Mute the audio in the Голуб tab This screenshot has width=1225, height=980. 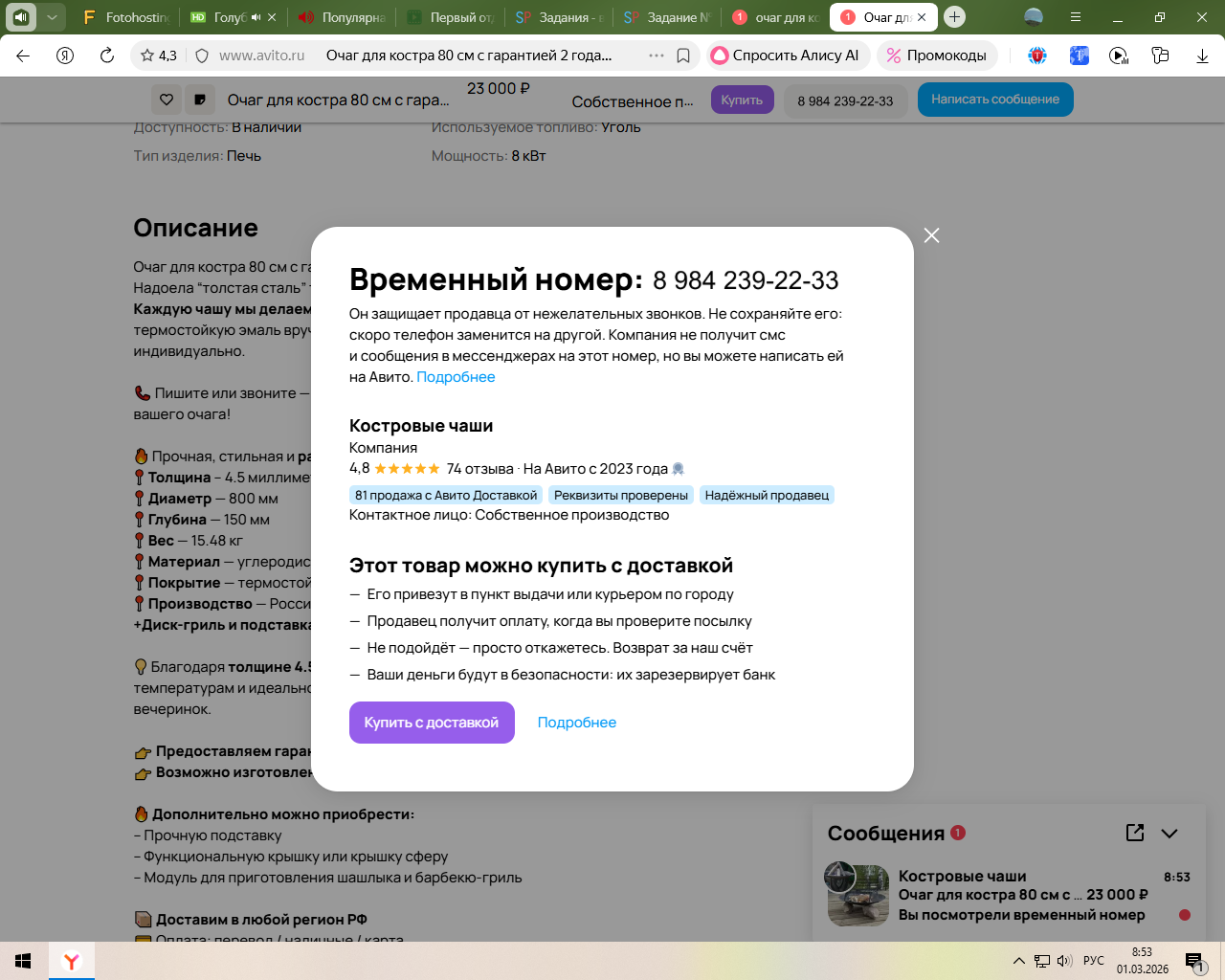(x=256, y=17)
